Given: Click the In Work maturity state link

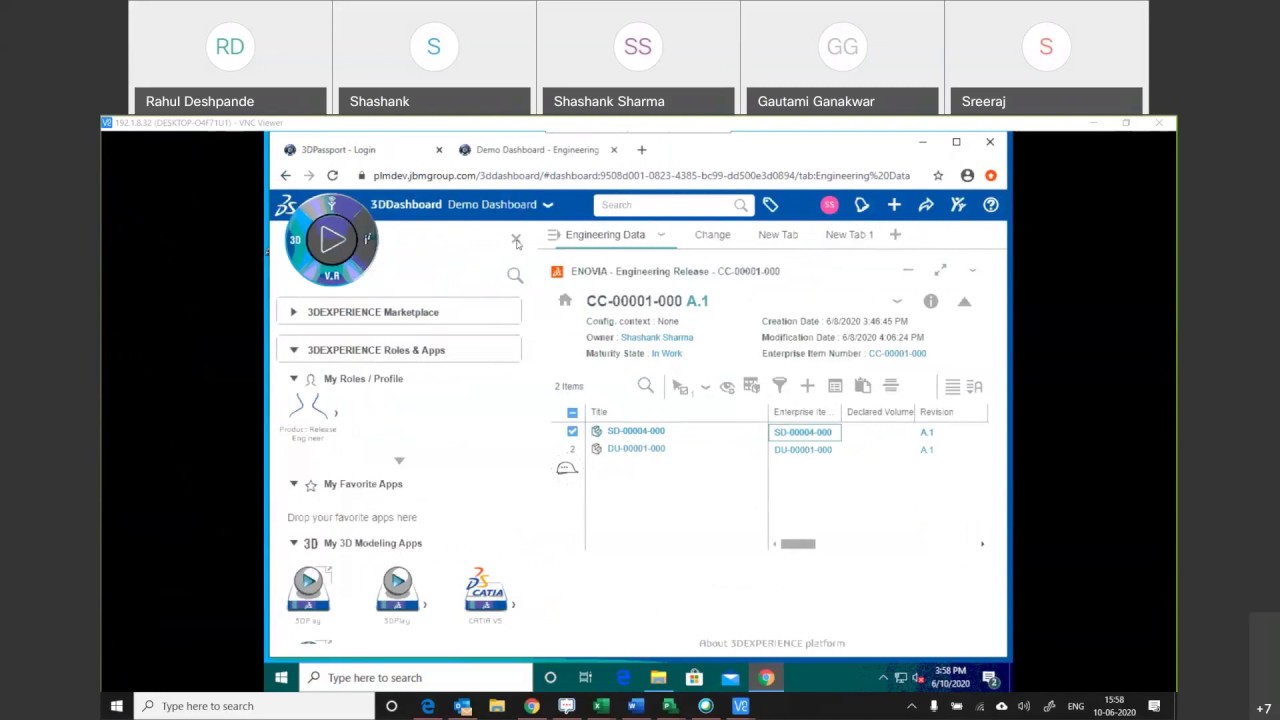Looking at the screenshot, I should [666, 353].
